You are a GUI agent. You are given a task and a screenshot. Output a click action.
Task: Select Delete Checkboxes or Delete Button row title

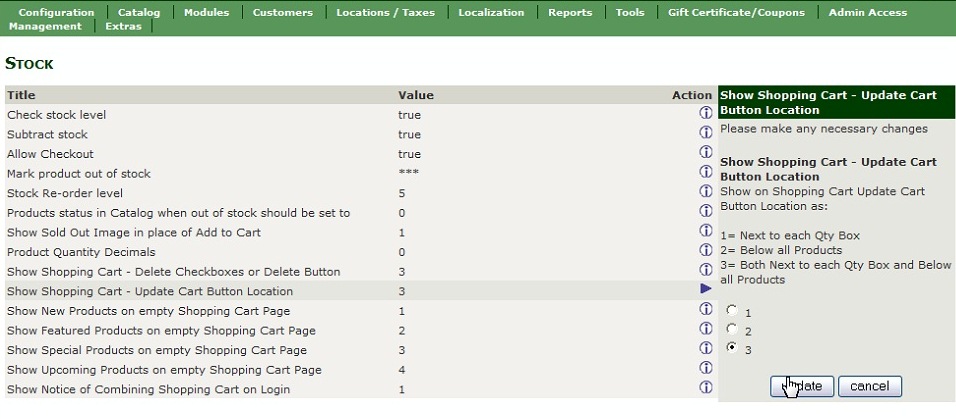click(x=174, y=271)
